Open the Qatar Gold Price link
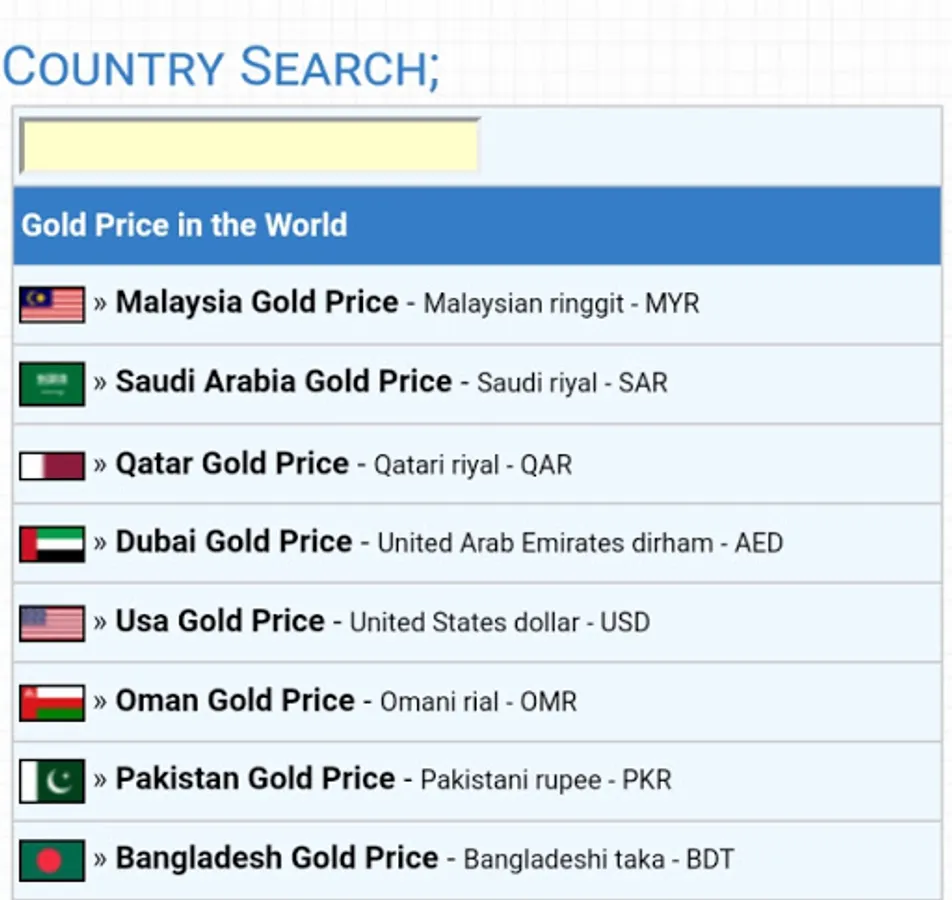Screen dimensions: 952x900 pyautogui.click(x=232, y=463)
